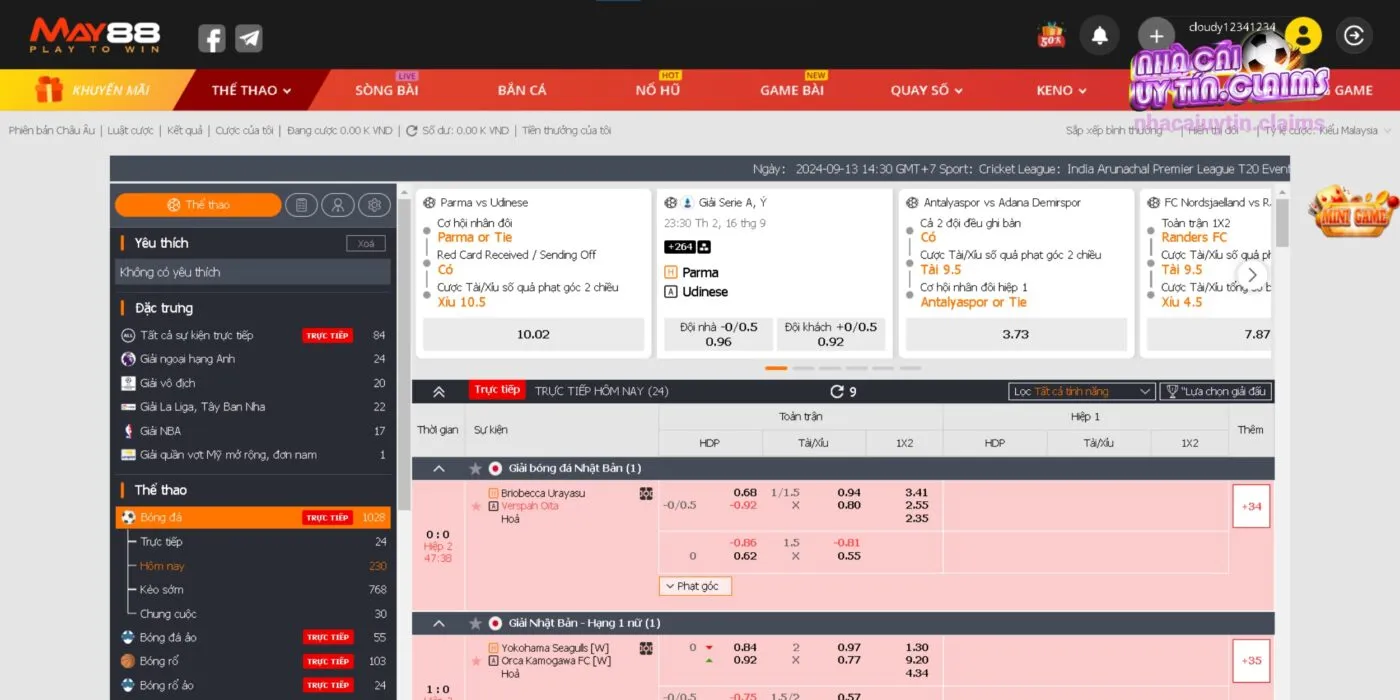Screen dimensions: 1400x700
Task: Open the bet slip icon in sidebar
Action: (x=301, y=205)
